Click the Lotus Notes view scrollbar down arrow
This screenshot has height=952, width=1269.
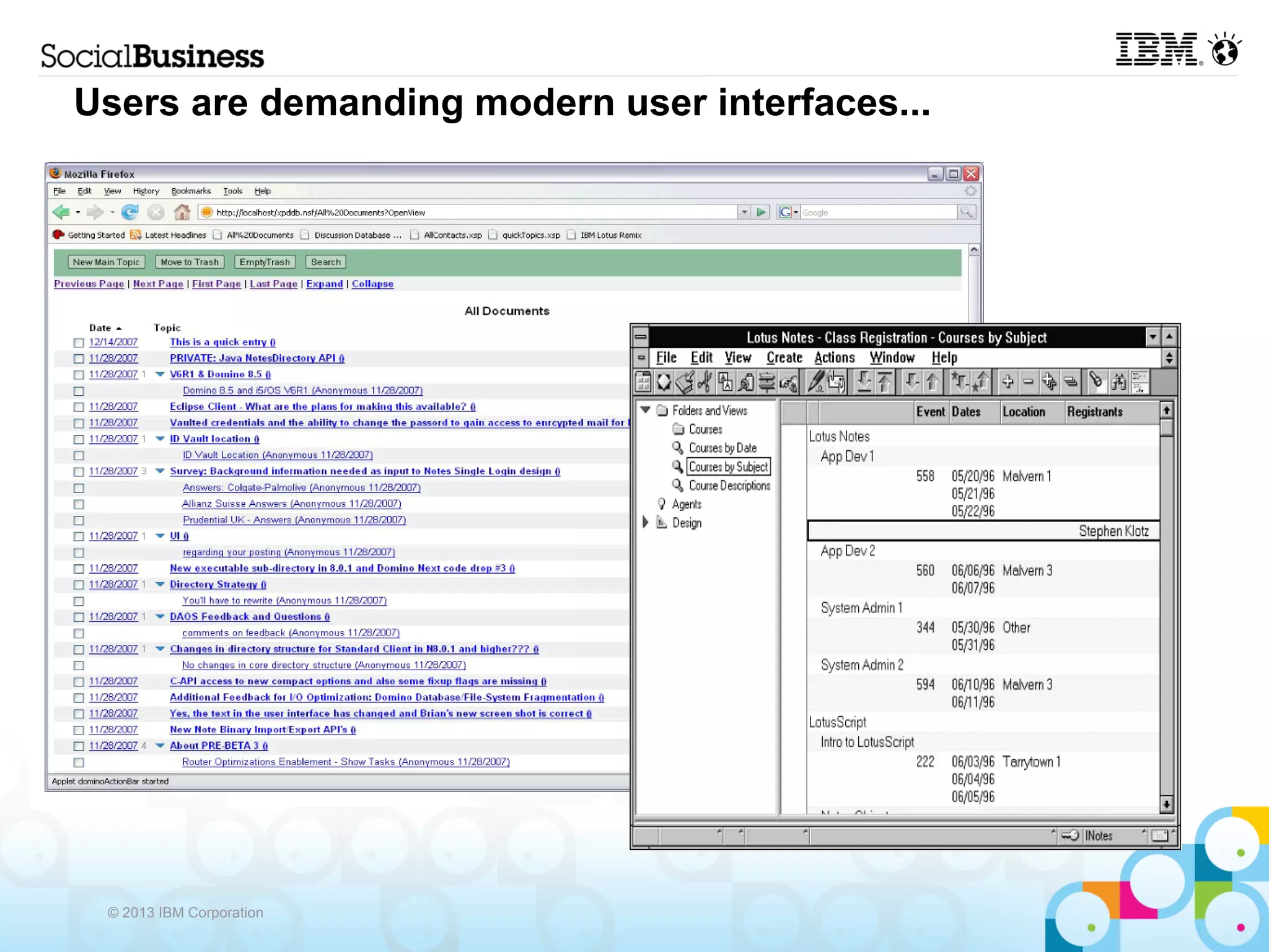1166,804
